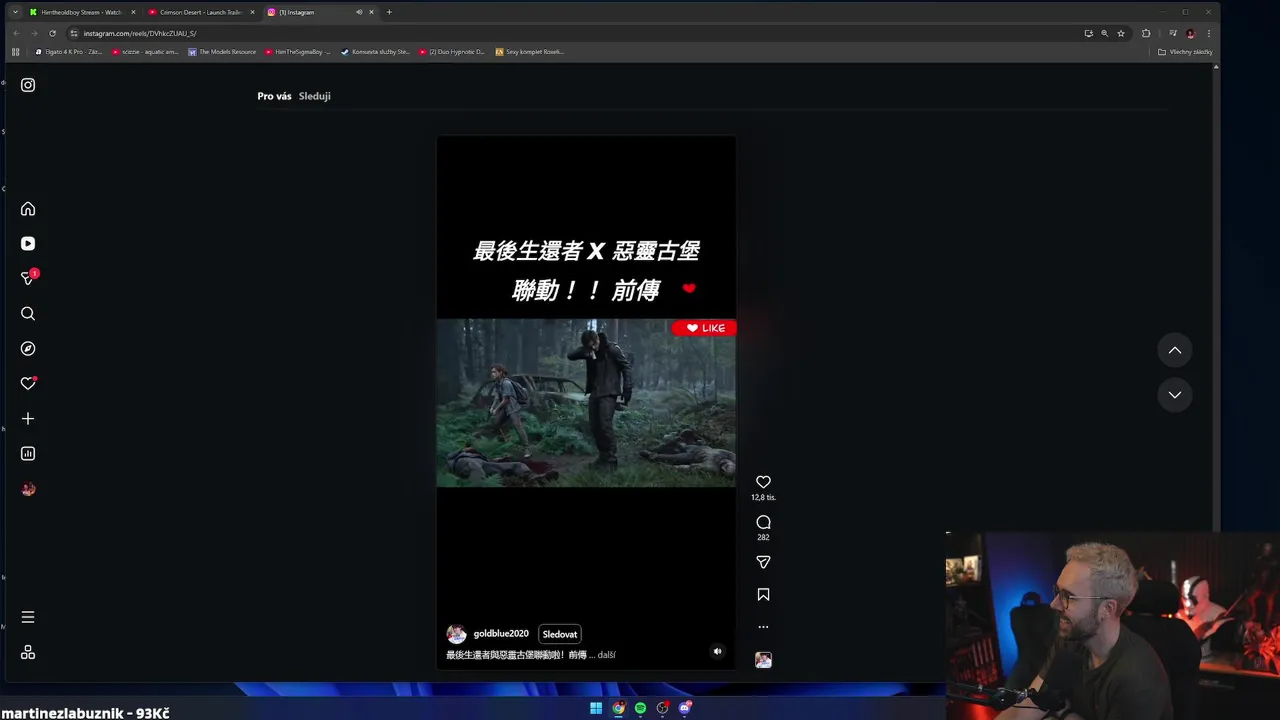This screenshot has height=720, width=1280.
Task: Open Duo Hypnotic bookmark
Action: [x=451, y=52]
